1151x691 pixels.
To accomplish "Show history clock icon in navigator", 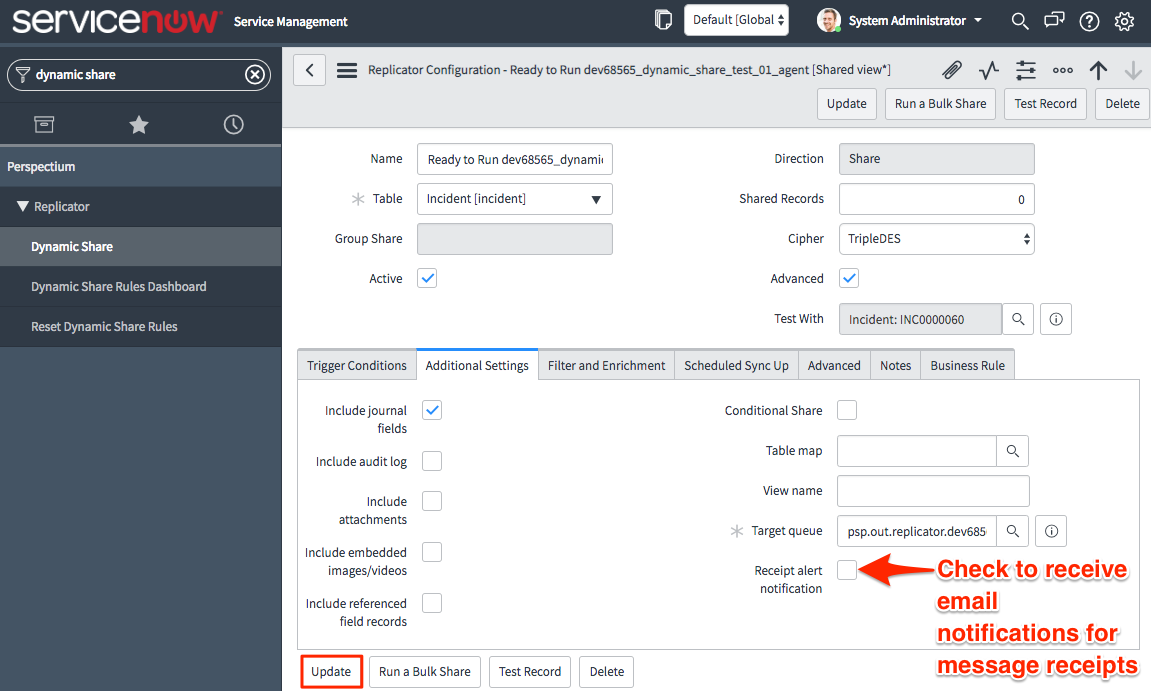I will pyautogui.click(x=233, y=125).
